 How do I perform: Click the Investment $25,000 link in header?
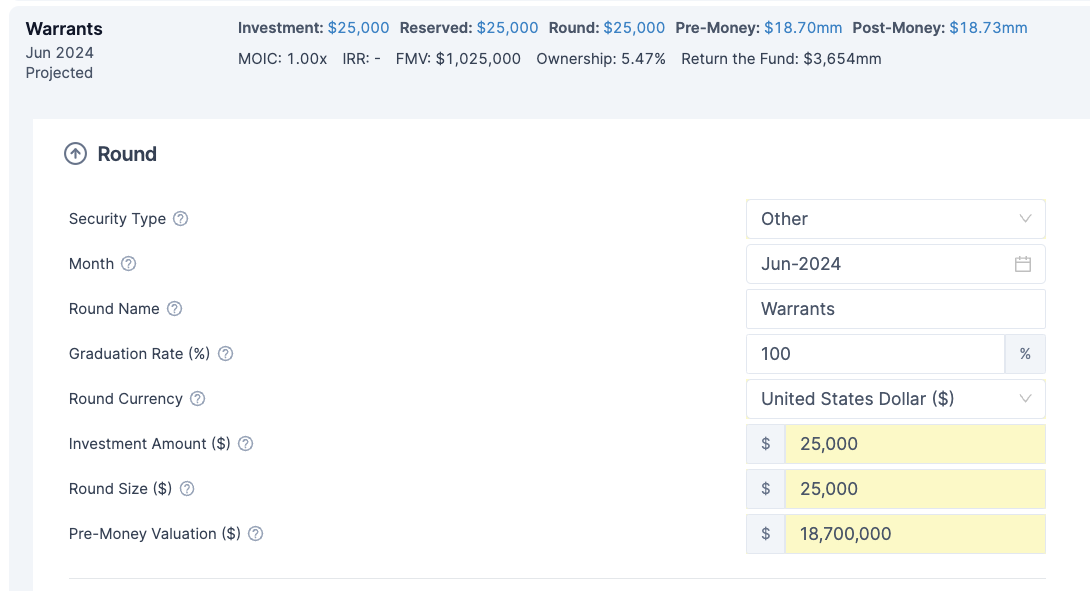click(358, 28)
